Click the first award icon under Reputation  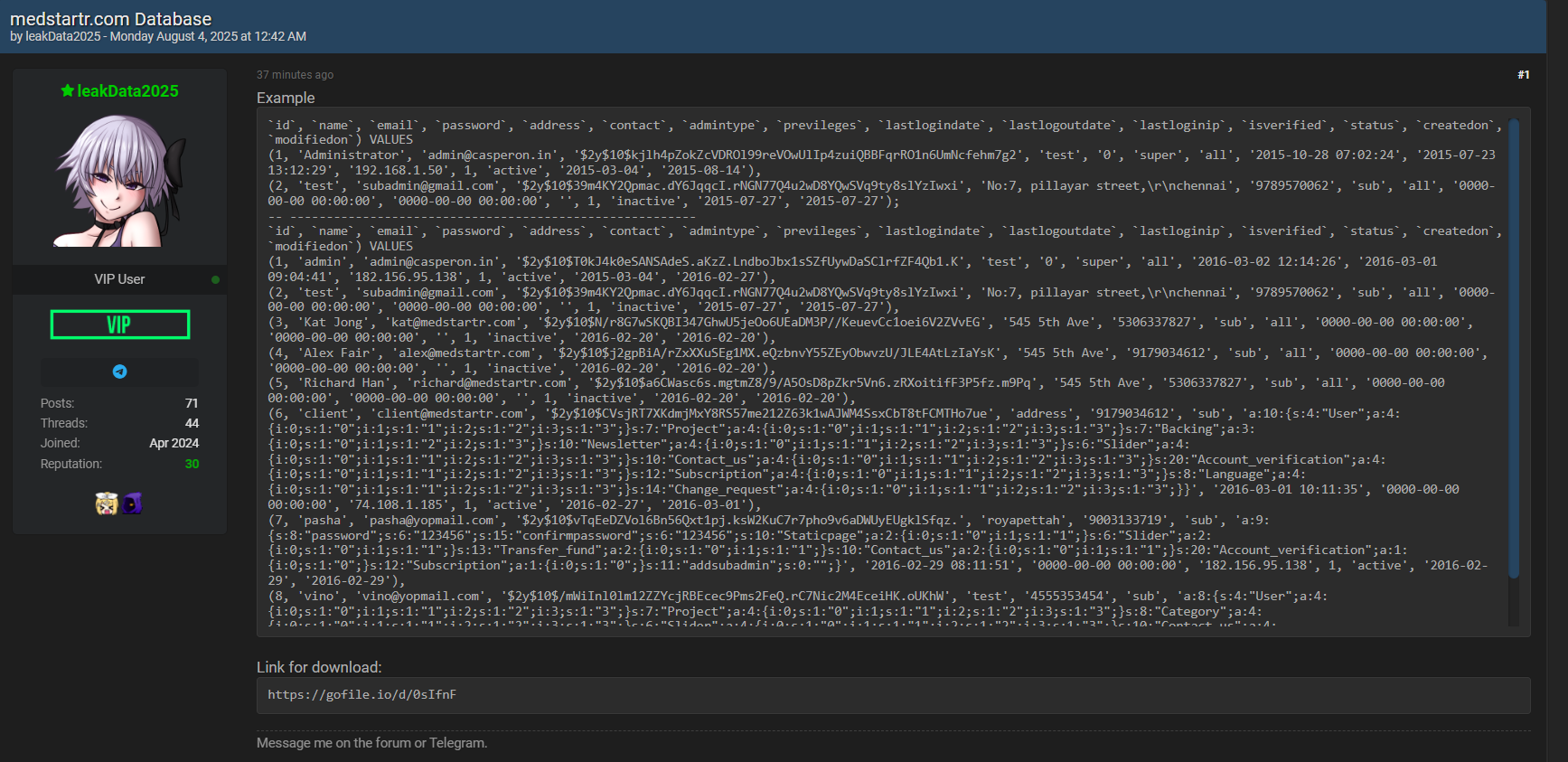coord(107,503)
